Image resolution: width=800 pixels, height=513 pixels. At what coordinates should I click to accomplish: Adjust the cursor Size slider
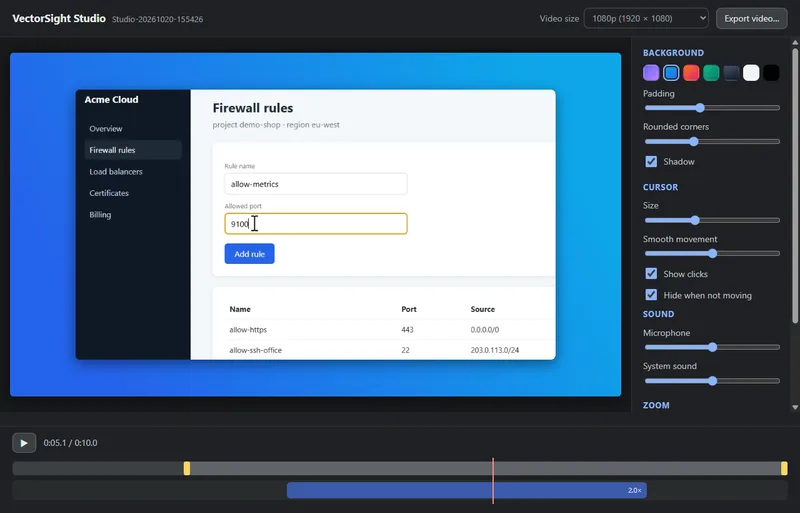click(x=712, y=220)
